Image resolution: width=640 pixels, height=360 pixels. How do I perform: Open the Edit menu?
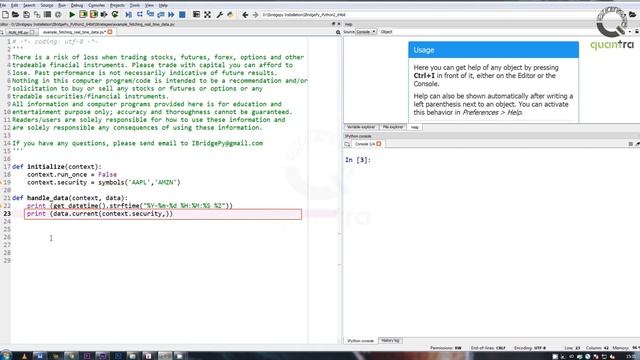[14, 5]
